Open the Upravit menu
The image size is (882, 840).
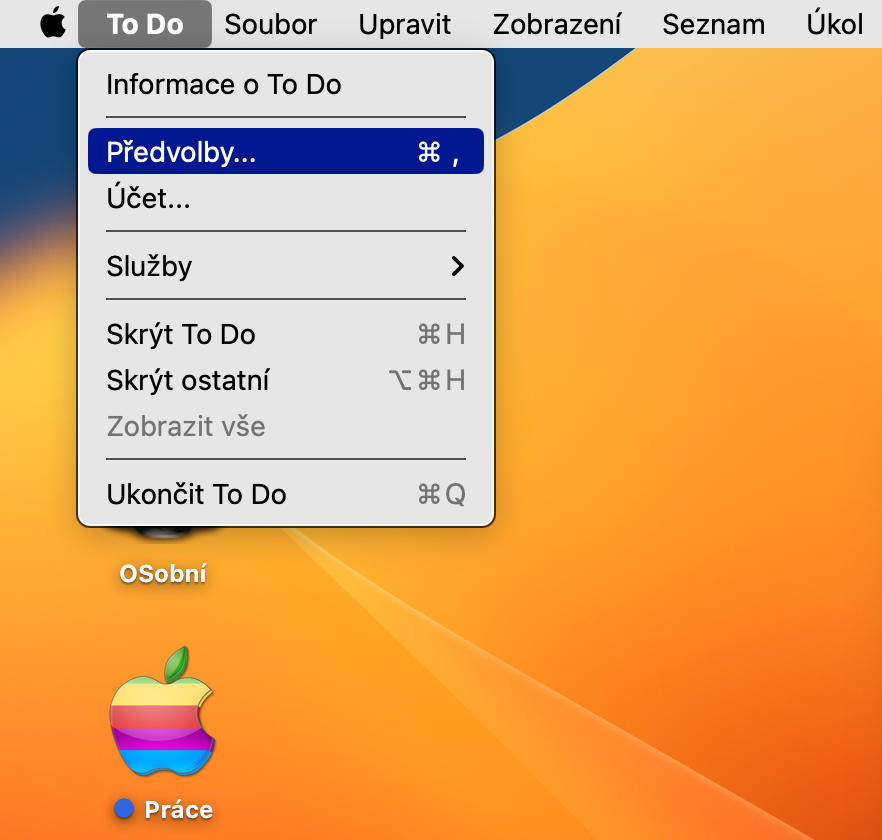[404, 24]
